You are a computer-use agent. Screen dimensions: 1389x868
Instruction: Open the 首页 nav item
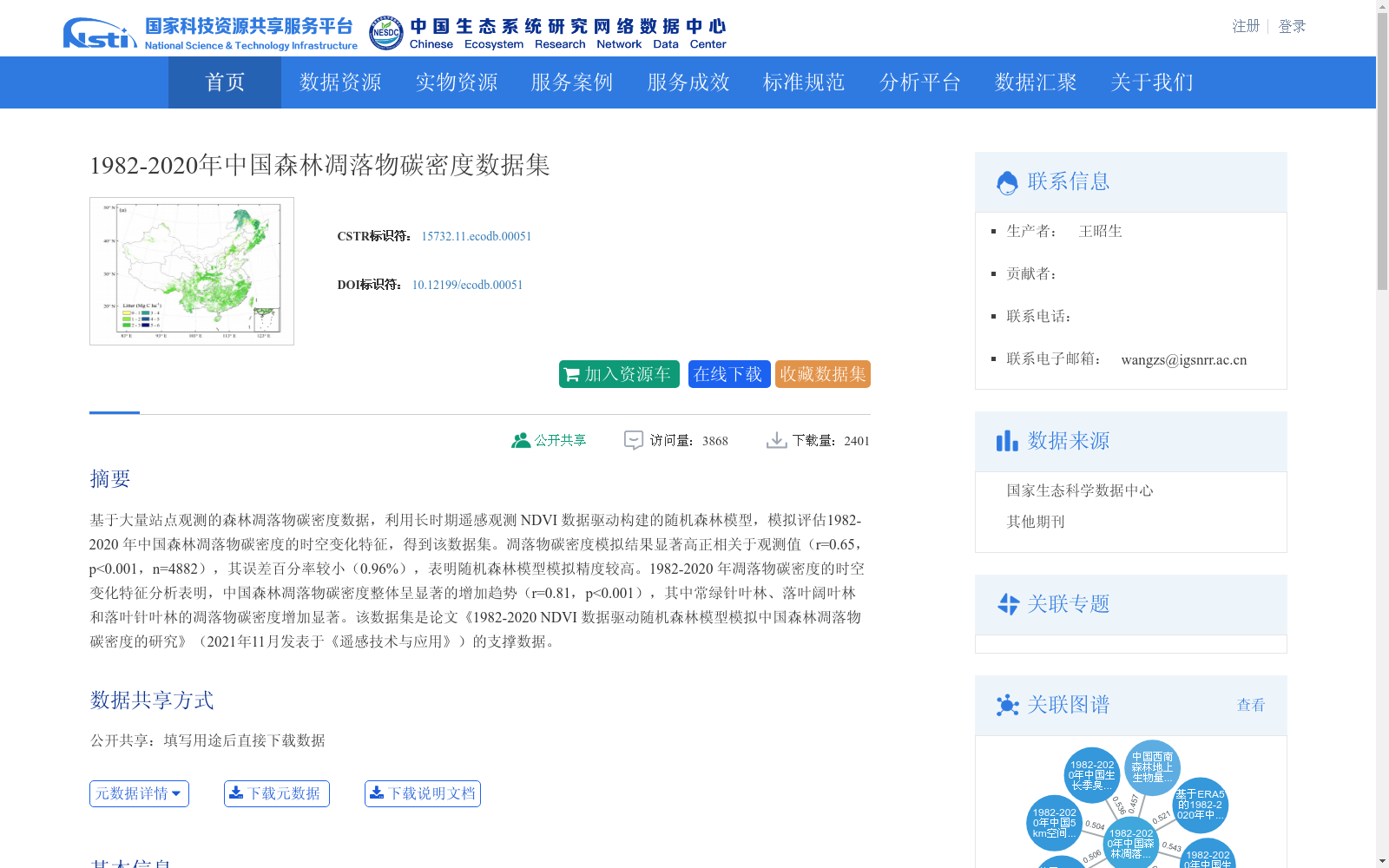225,82
